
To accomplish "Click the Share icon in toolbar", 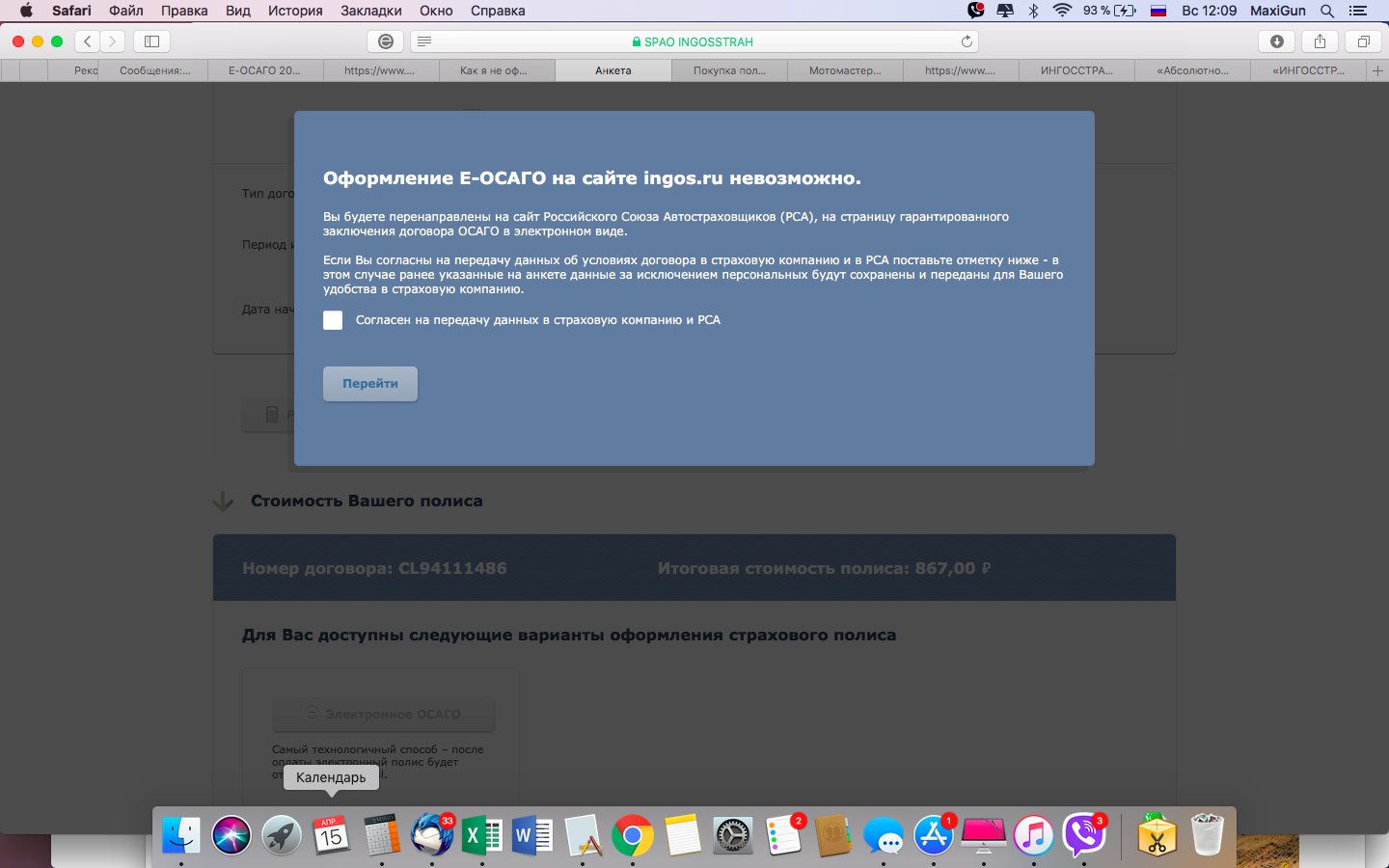I will (x=1320, y=41).
